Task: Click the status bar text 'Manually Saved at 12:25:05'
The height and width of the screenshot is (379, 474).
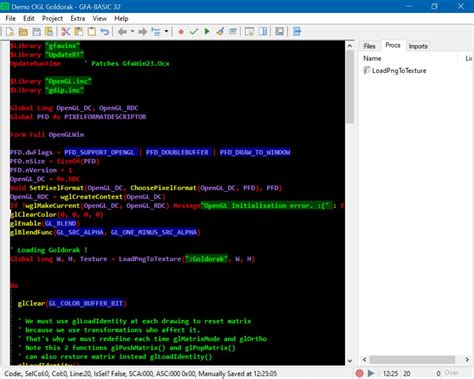Action: [238, 374]
